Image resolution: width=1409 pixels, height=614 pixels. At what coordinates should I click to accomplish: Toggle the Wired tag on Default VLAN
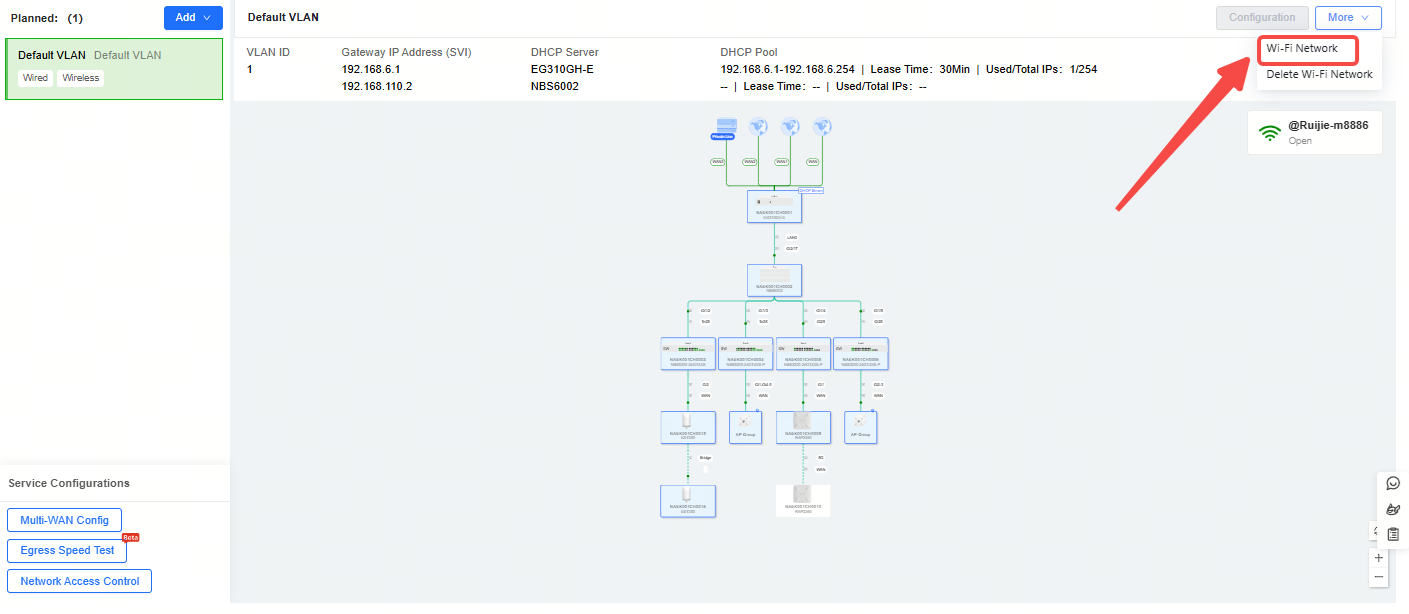click(x=35, y=78)
